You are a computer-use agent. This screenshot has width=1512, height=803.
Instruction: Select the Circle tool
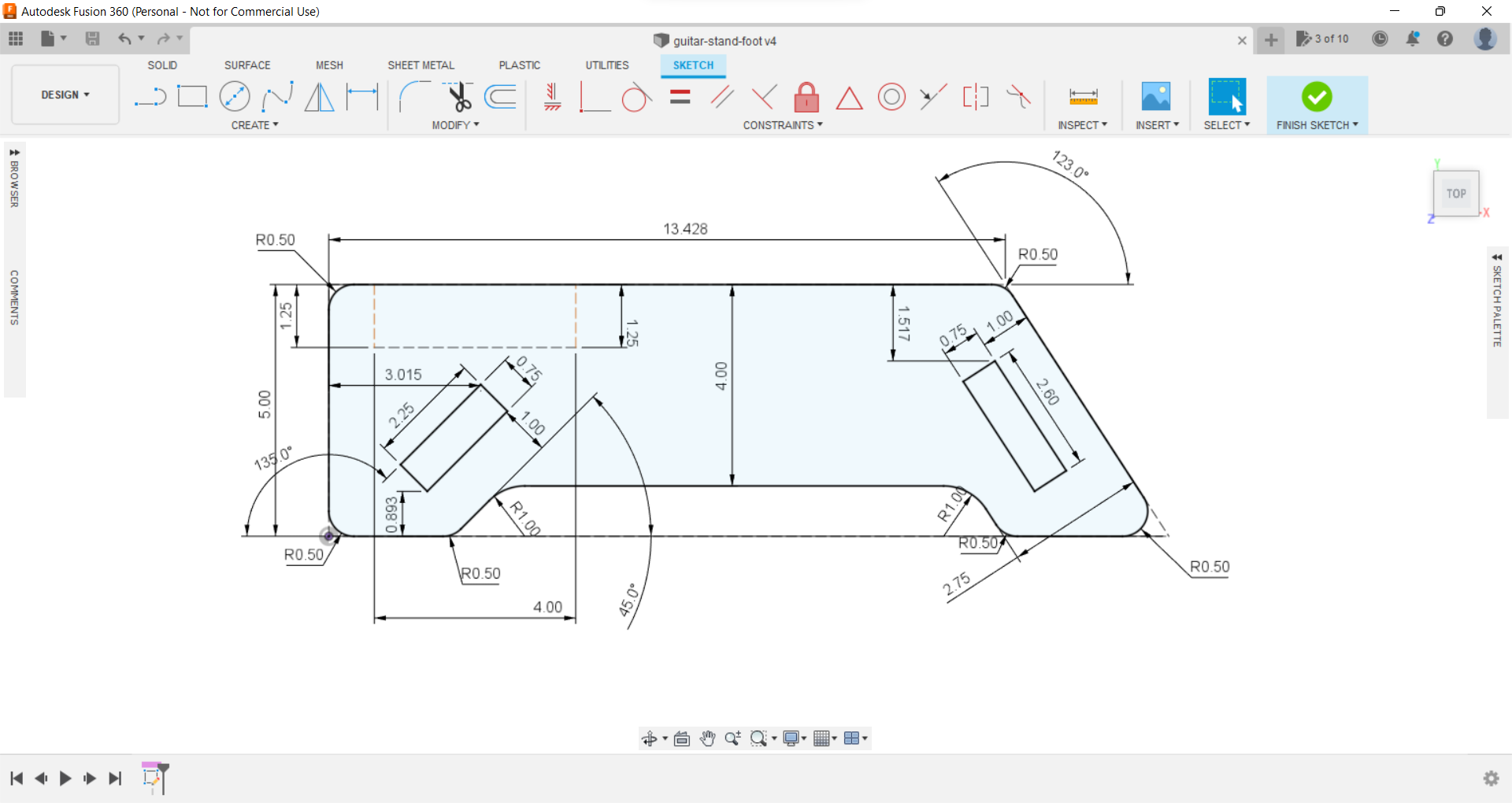pos(235,96)
